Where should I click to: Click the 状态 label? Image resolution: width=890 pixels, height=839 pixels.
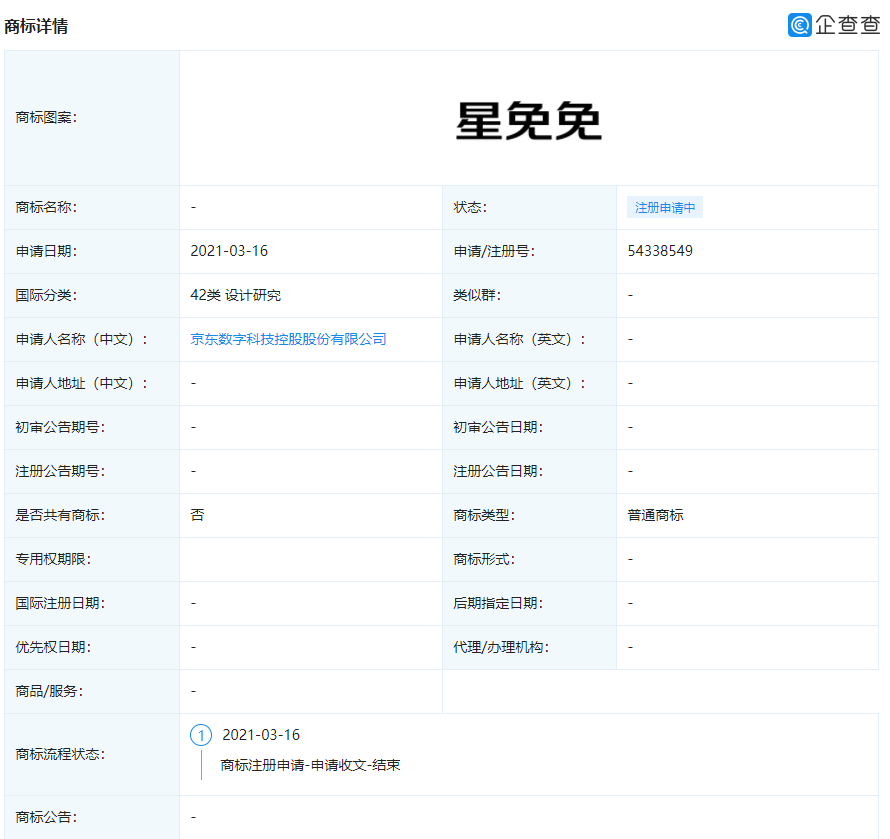470,207
